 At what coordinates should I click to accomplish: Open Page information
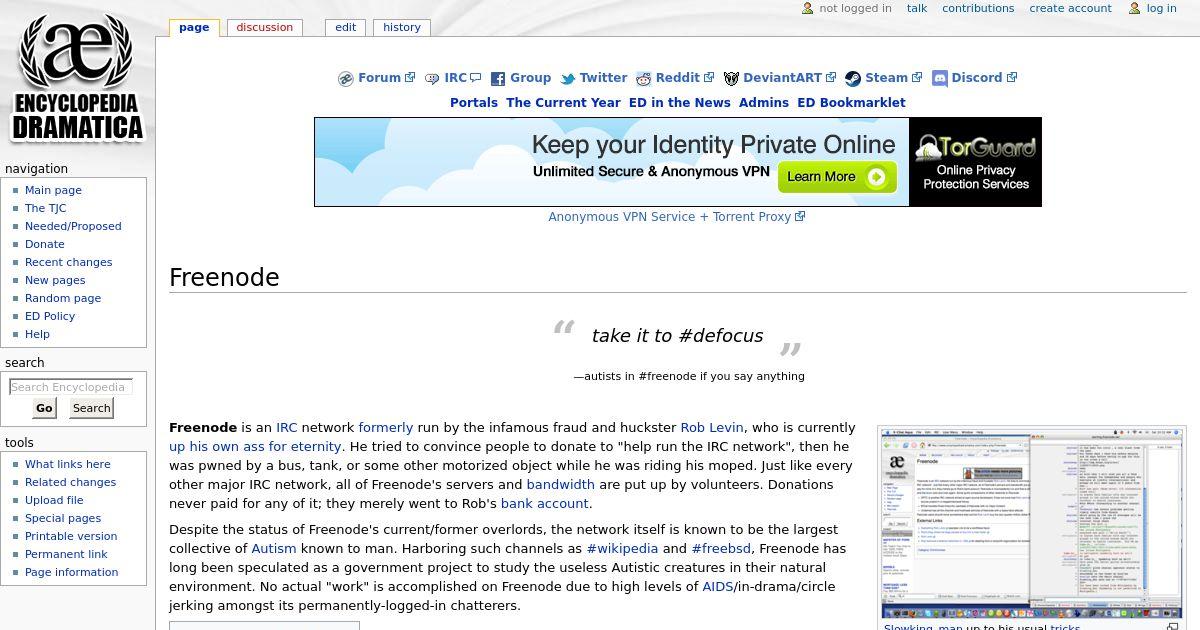71,572
